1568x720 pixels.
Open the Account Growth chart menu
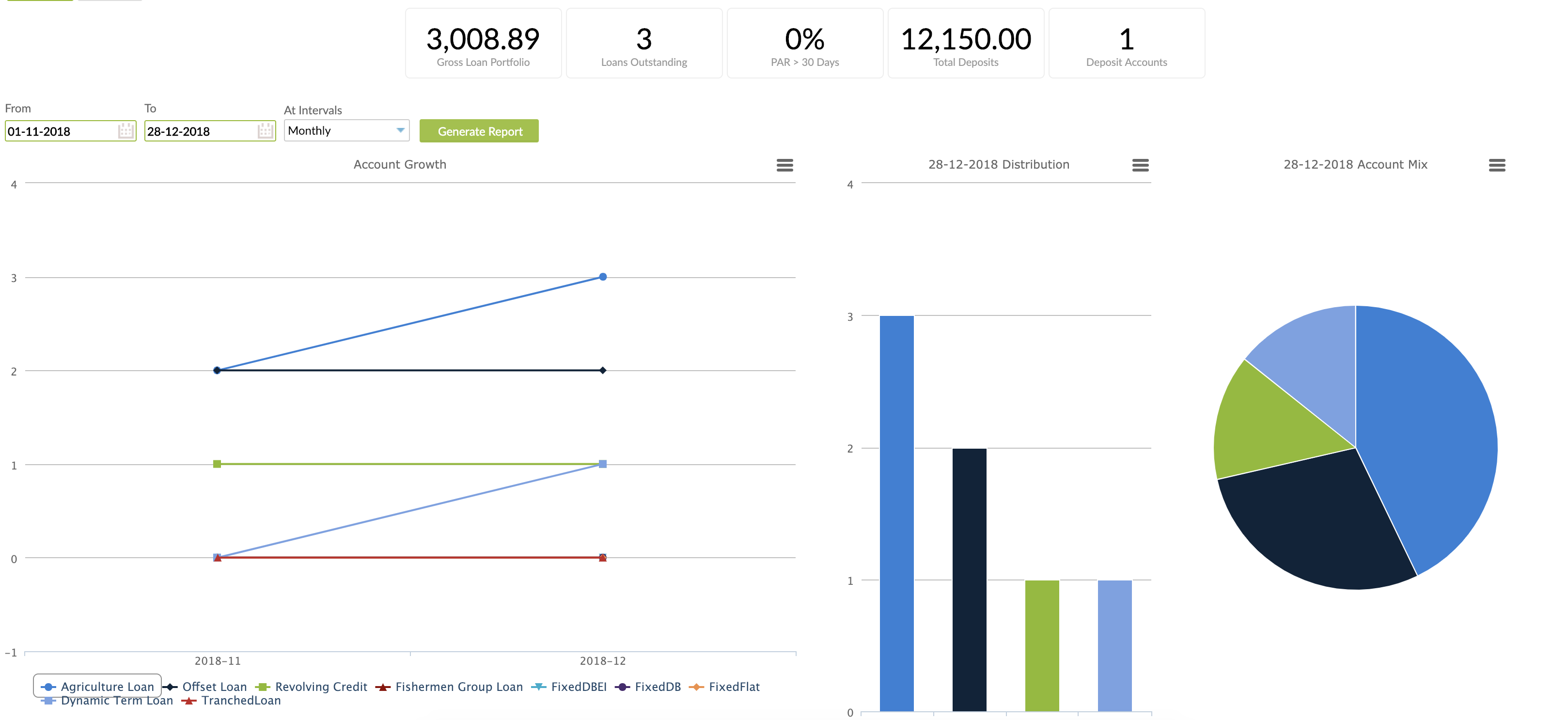(x=785, y=165)
